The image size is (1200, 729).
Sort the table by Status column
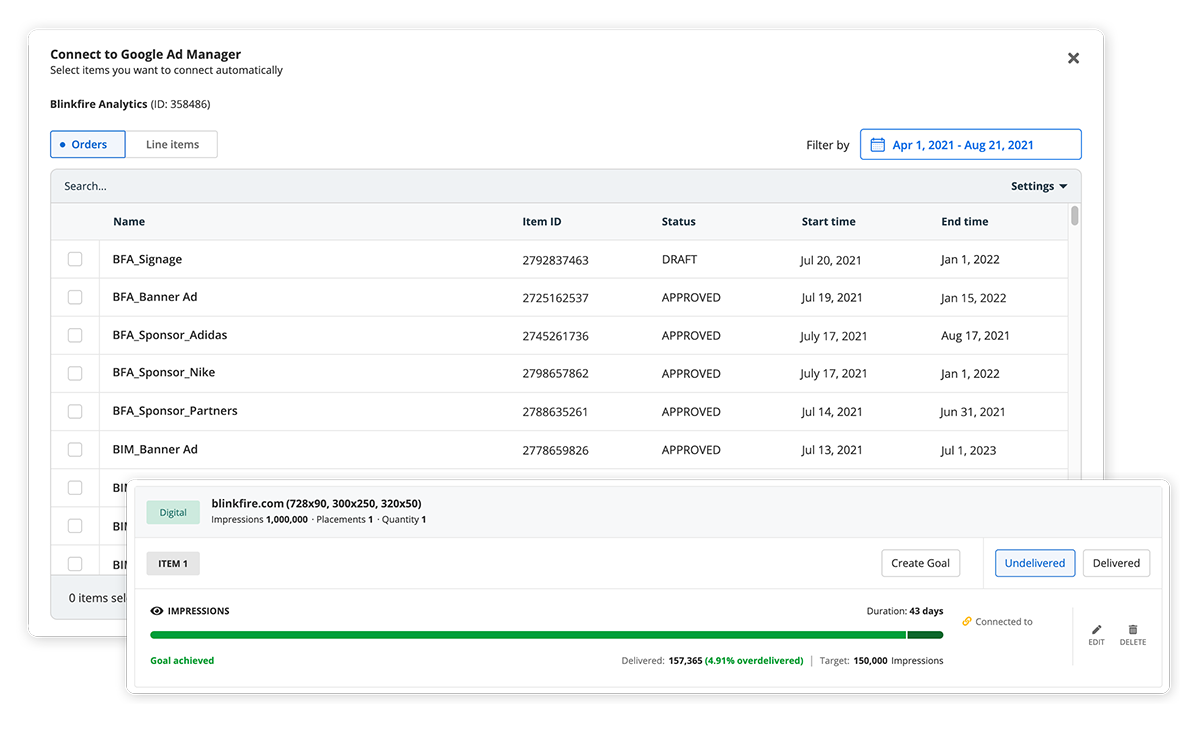point(678,222)
